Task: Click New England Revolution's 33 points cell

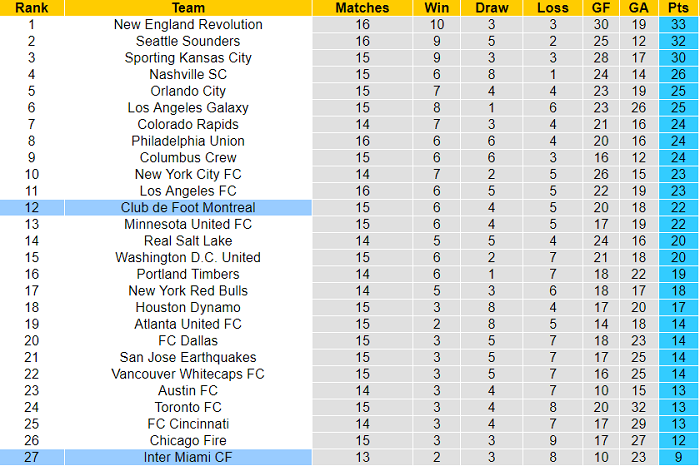Action: click(679, 24)
